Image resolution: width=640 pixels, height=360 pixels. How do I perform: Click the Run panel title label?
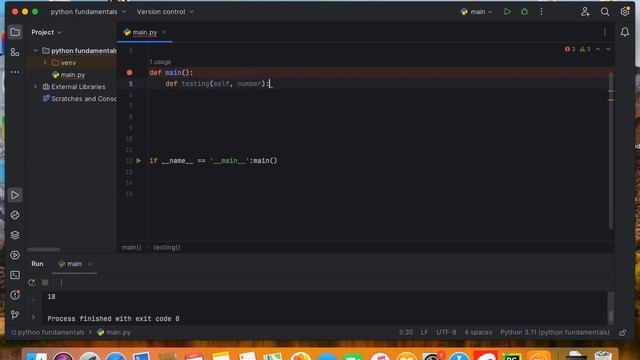pyautogui.click(x=37, y=264)
